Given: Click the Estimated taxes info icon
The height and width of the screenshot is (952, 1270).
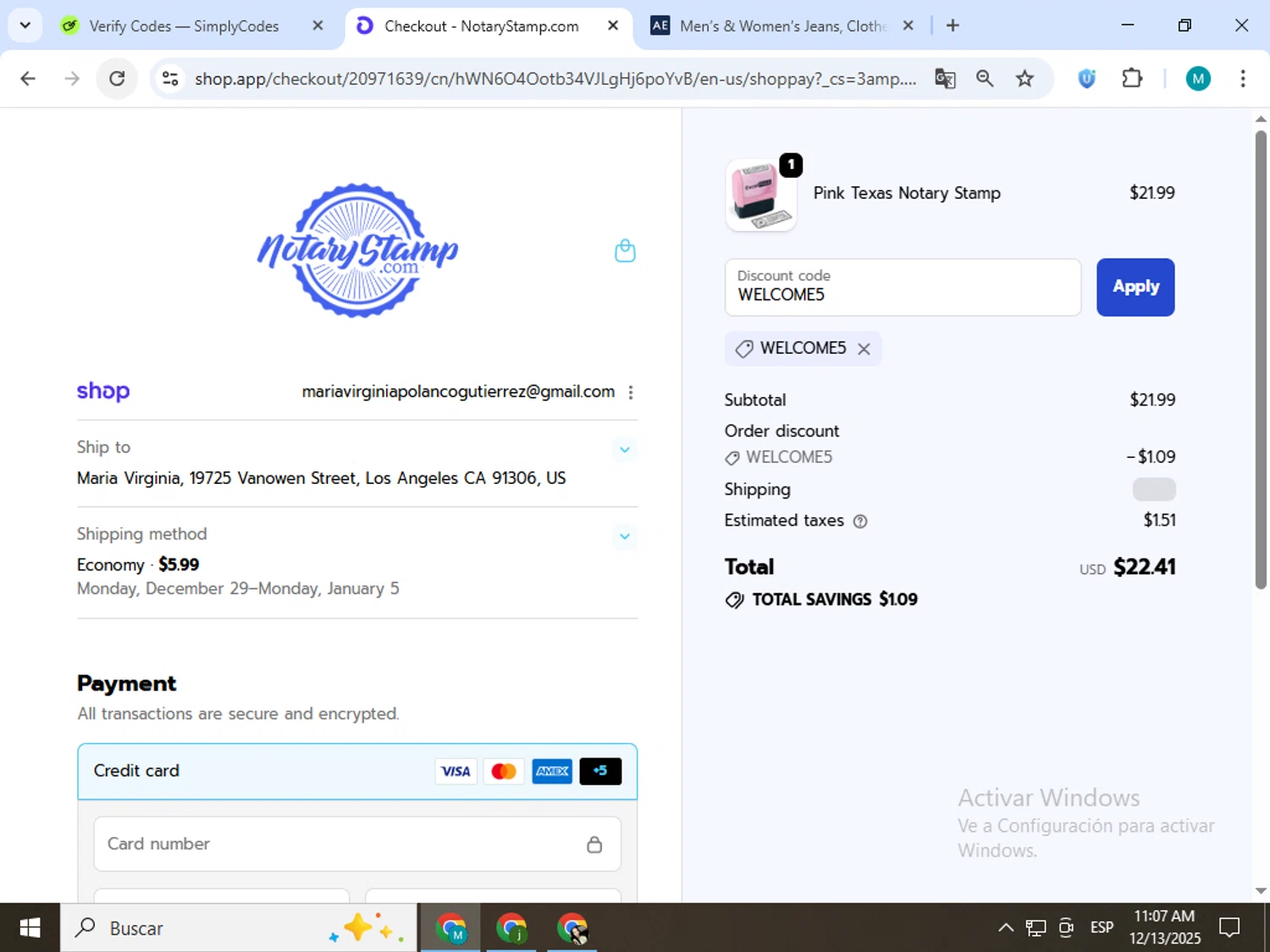Looking at the screenshot, I should [x=860, y=521].
